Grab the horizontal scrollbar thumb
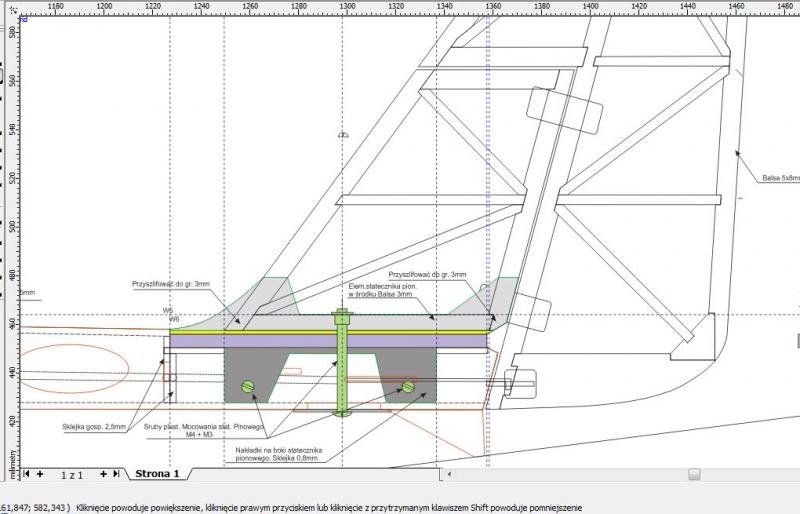 tap(693, 474)
